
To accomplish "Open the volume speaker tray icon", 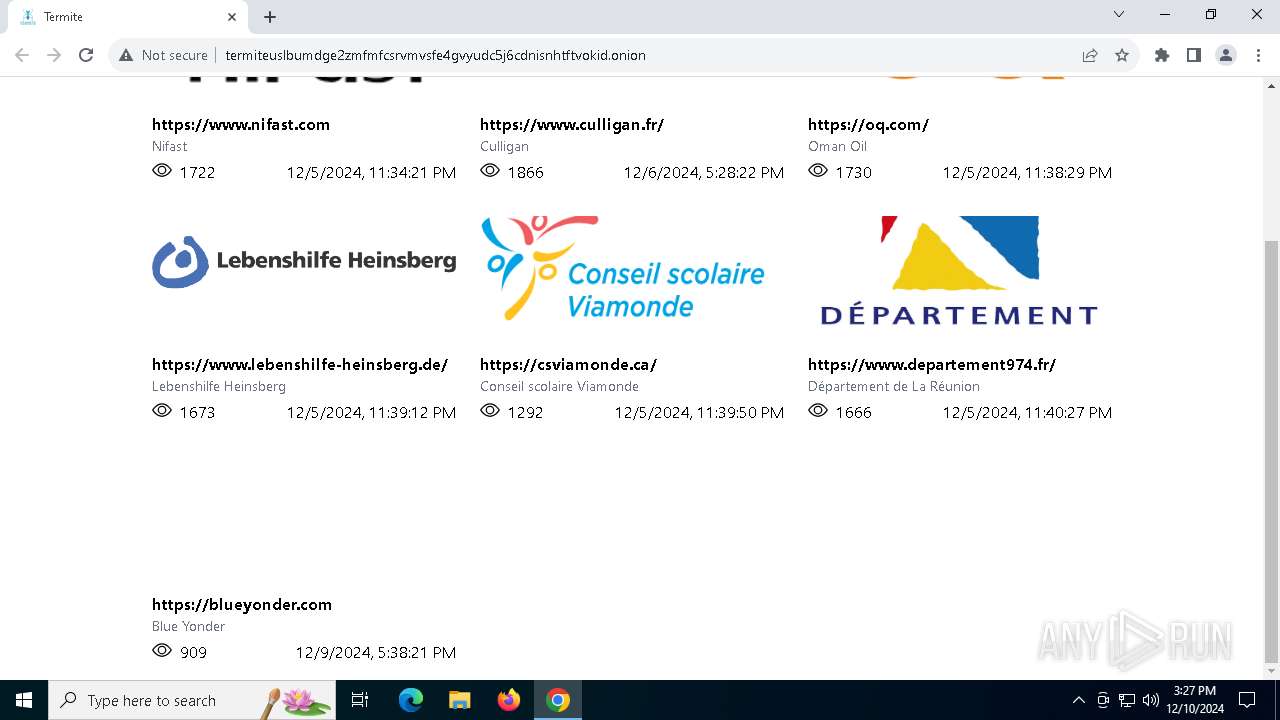I will point(1150,700).
